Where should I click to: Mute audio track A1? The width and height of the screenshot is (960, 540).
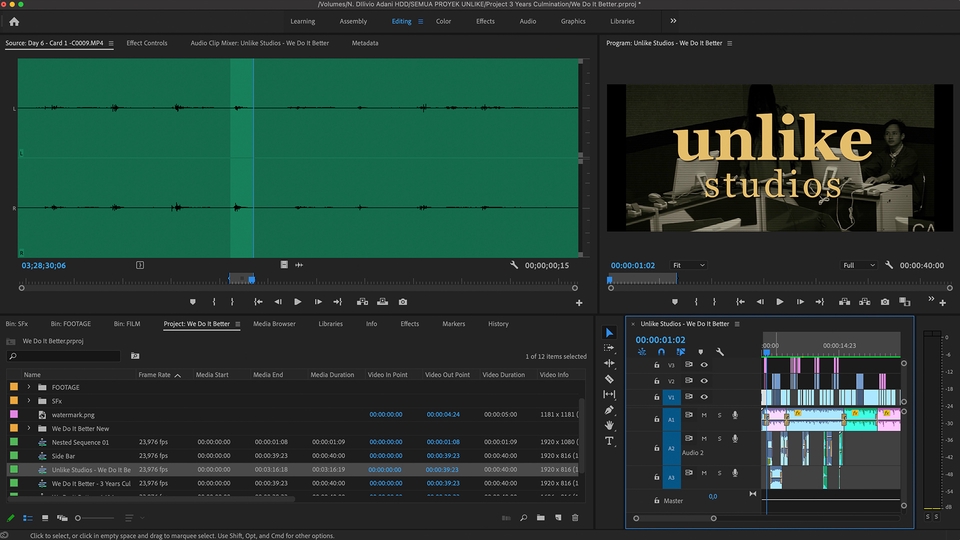tap(704, 415)
